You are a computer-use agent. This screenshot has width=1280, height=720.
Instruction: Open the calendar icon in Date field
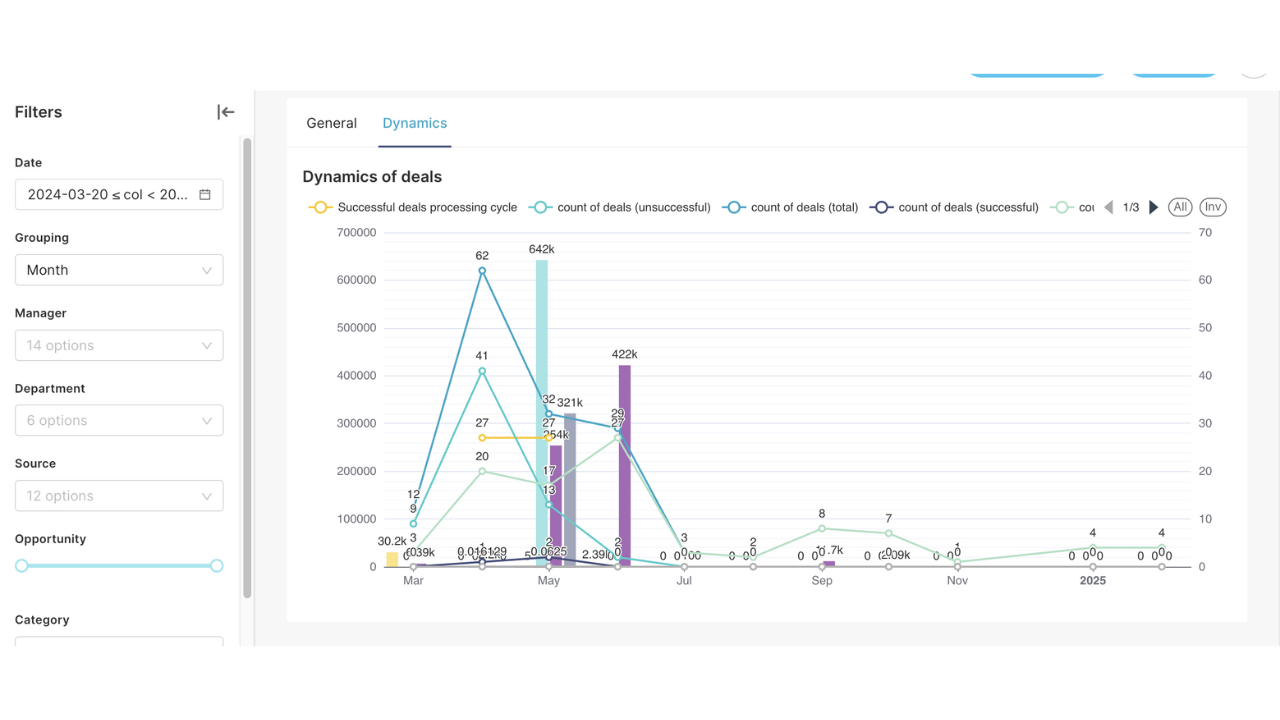(x=205, y=195)
